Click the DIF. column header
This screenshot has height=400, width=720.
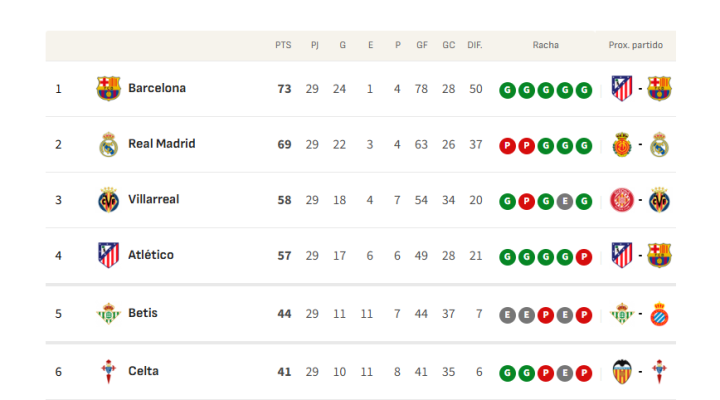tap(475, 45)
